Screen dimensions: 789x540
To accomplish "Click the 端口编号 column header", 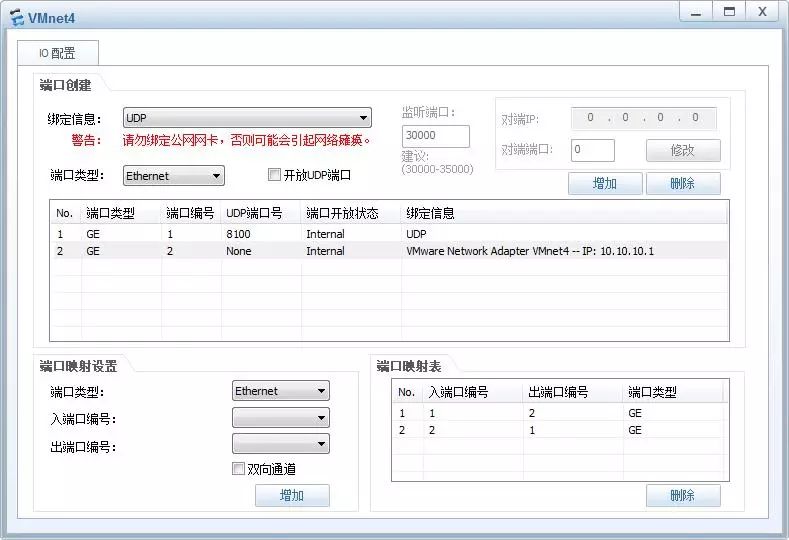I will 191,213.
